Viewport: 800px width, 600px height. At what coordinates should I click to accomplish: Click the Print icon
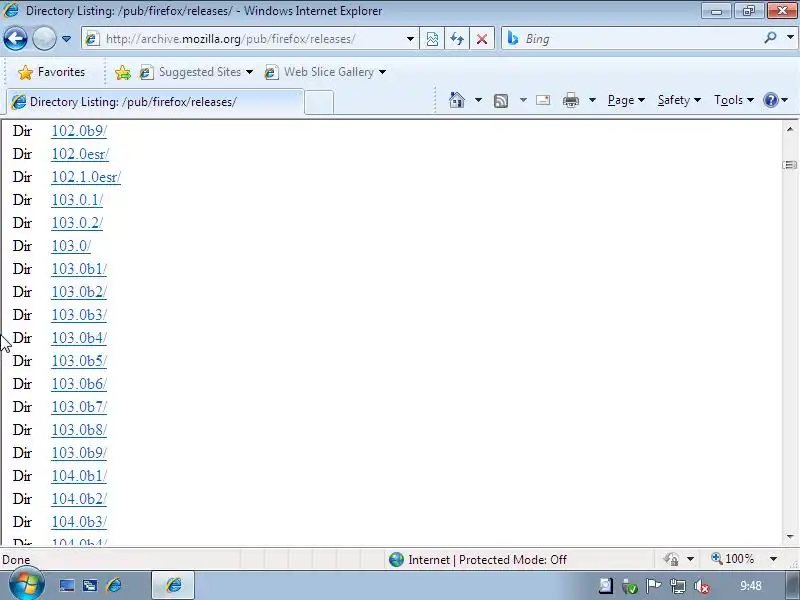(x=571, y=100)
